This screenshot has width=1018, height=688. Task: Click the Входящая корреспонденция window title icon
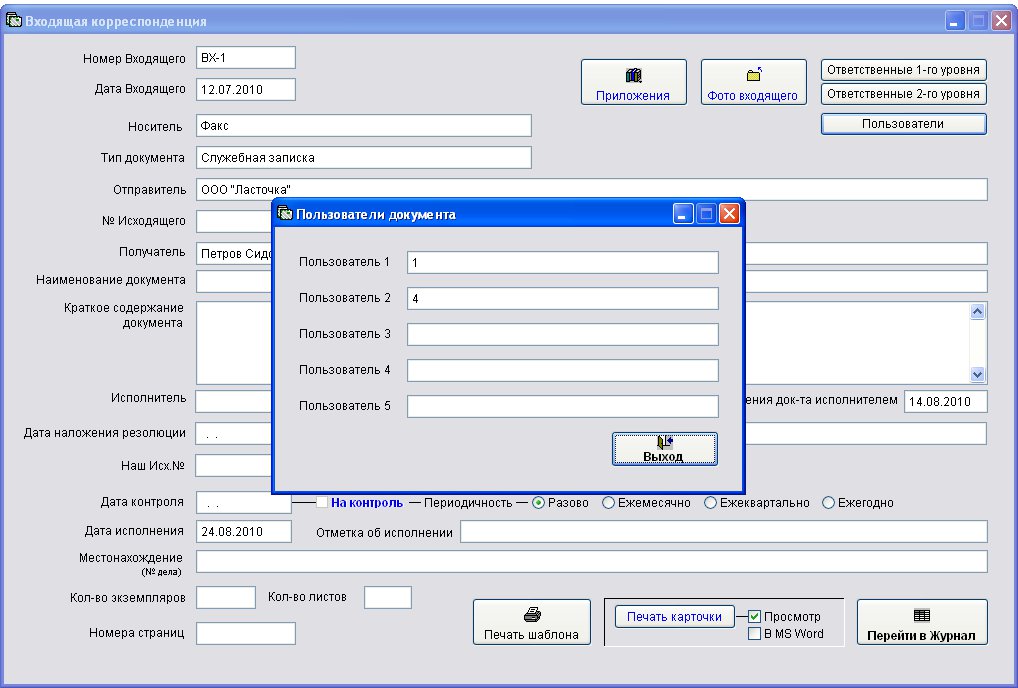click(14, 20)
